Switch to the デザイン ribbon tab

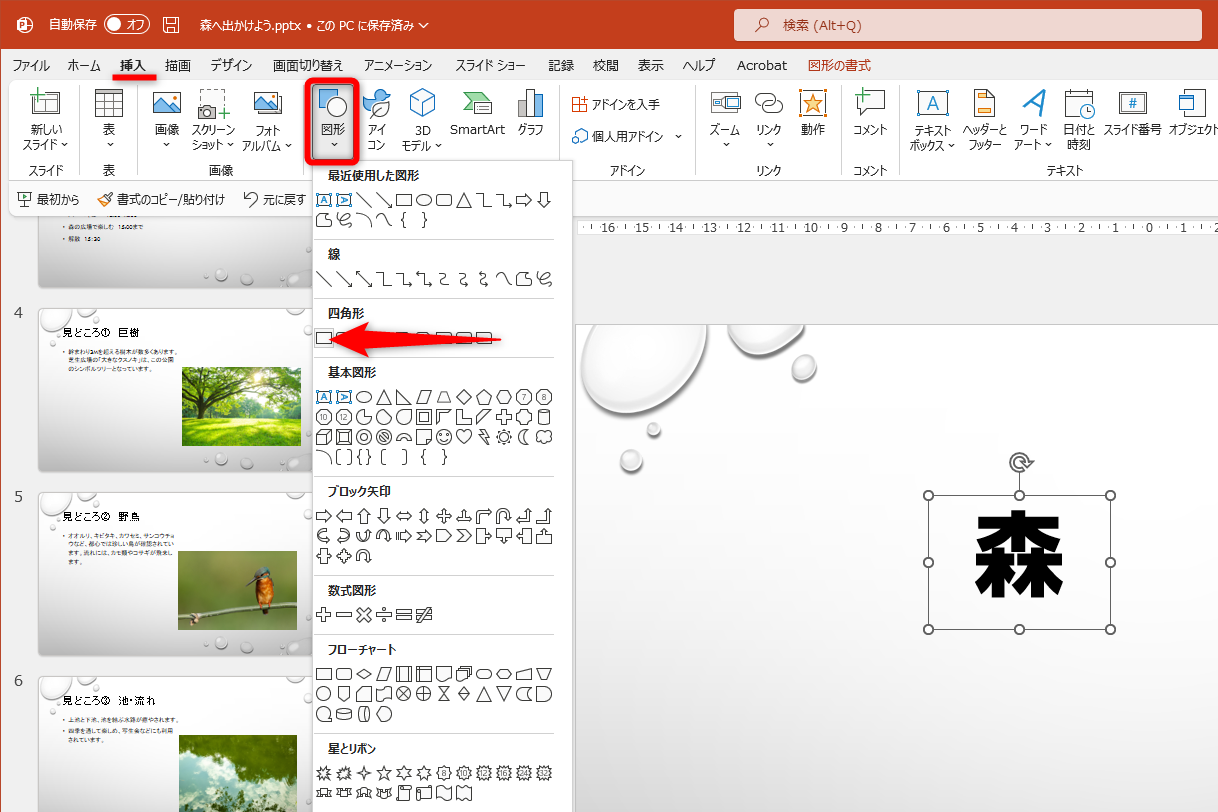pos(230,65)
